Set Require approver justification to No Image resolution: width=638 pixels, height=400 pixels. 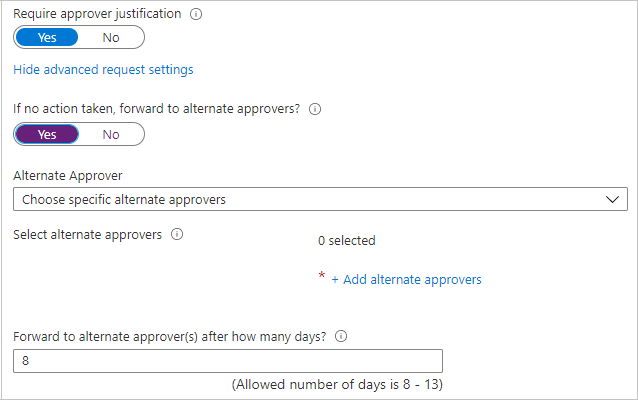click(110, 38)
